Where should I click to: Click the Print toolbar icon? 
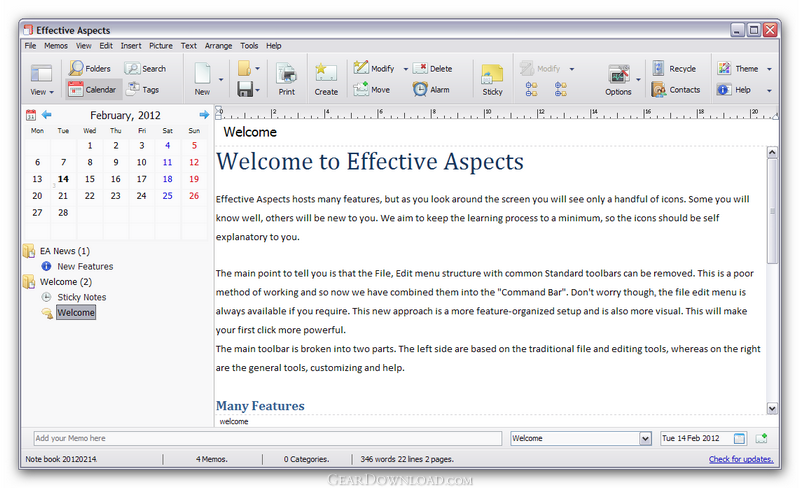pos(286,79)
